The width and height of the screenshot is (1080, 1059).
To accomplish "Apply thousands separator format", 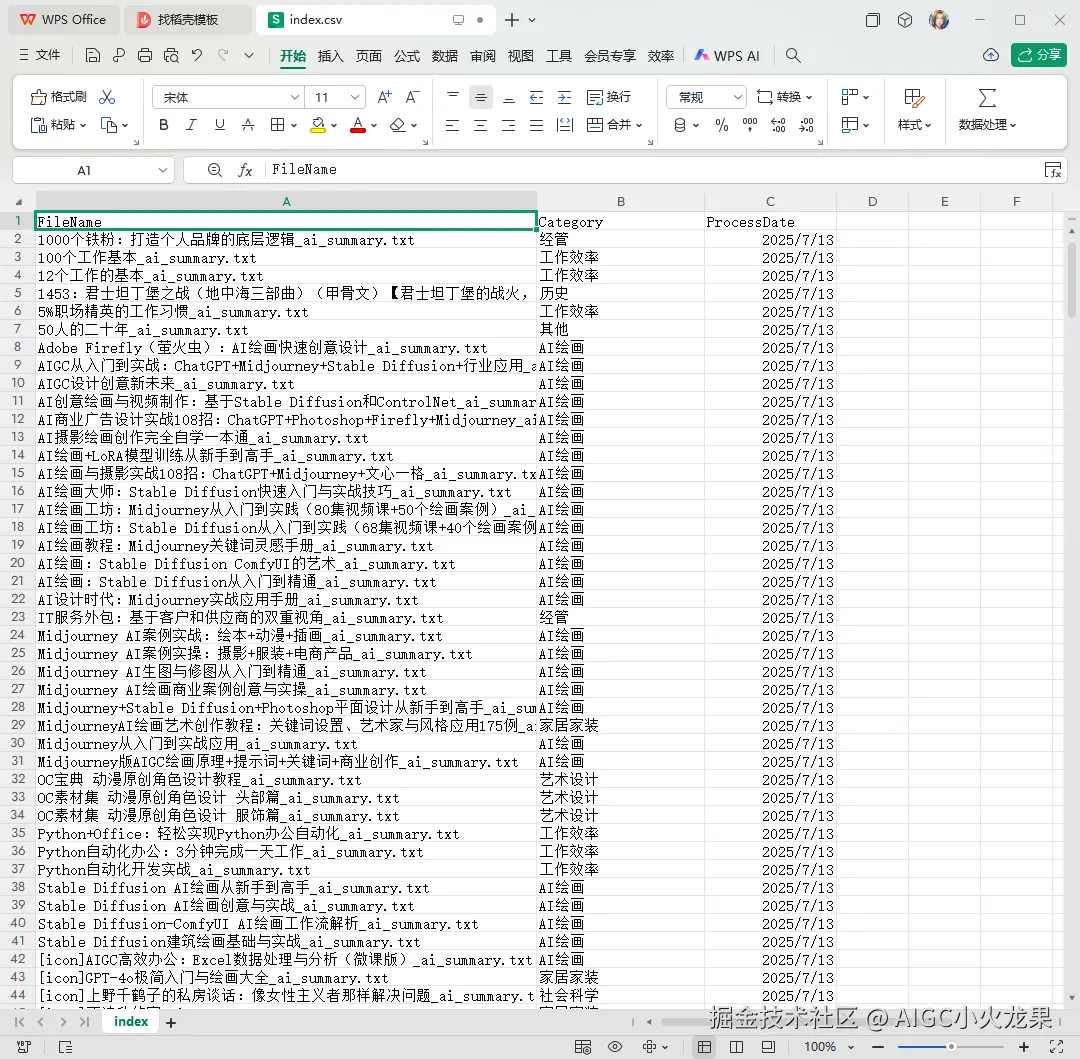I will click(x=749, y=125).
